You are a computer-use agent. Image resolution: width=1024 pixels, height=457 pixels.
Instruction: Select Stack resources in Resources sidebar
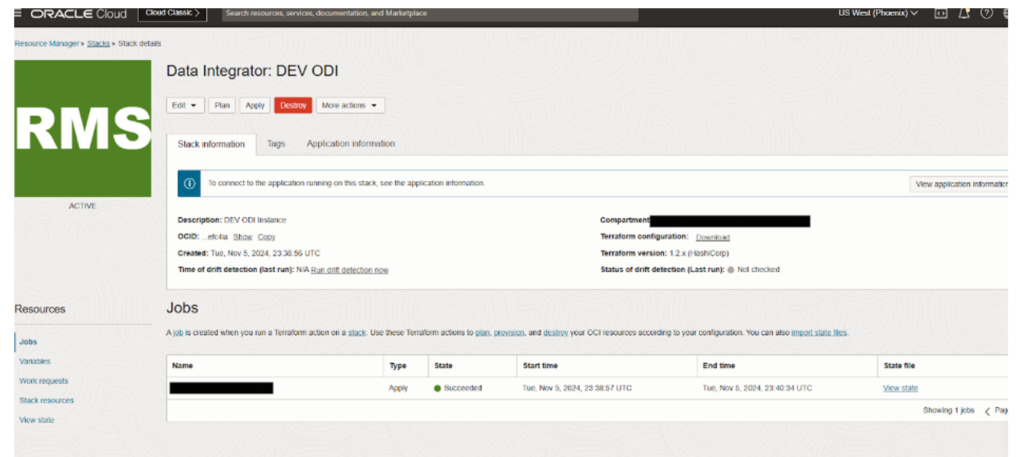tap(46, 400)
